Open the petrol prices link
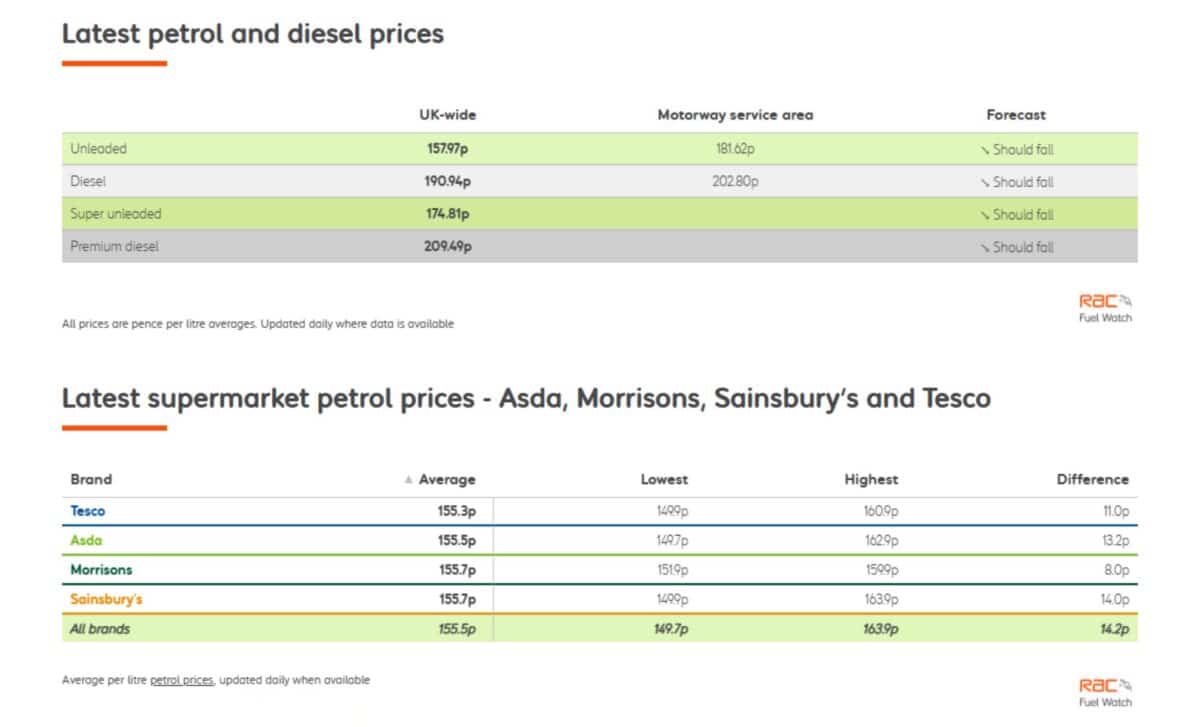 pos(182,680)
